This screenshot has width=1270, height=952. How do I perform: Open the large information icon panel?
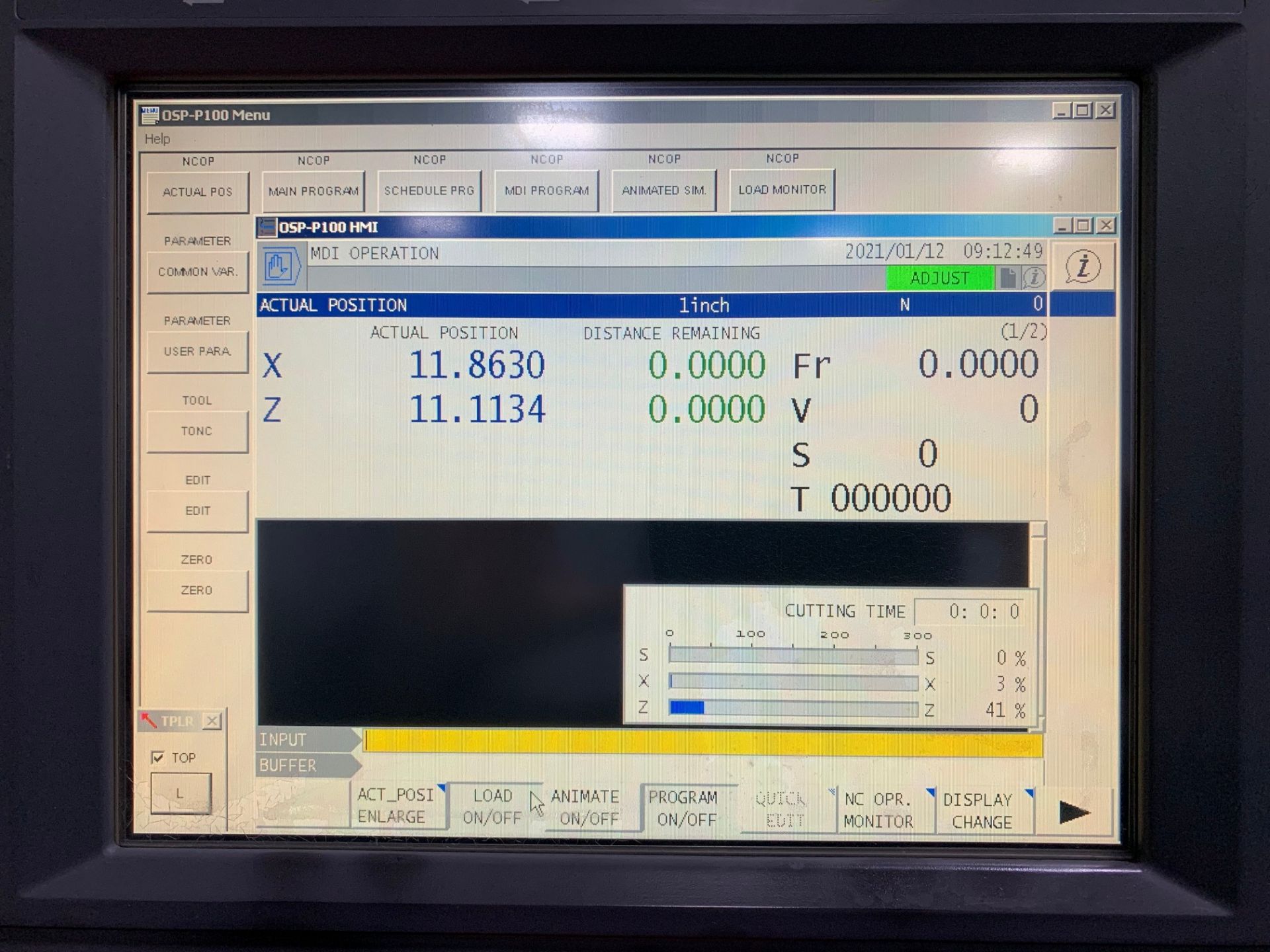(x=1083, y=266)
